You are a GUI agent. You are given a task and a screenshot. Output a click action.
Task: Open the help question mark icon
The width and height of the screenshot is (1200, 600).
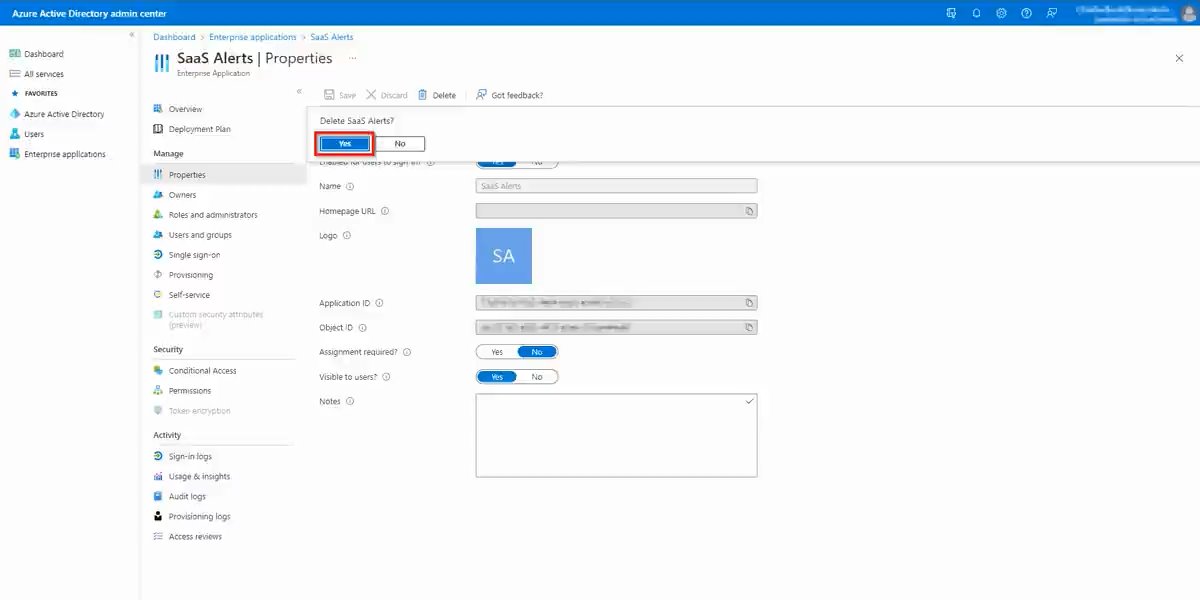coord(1026,13)
